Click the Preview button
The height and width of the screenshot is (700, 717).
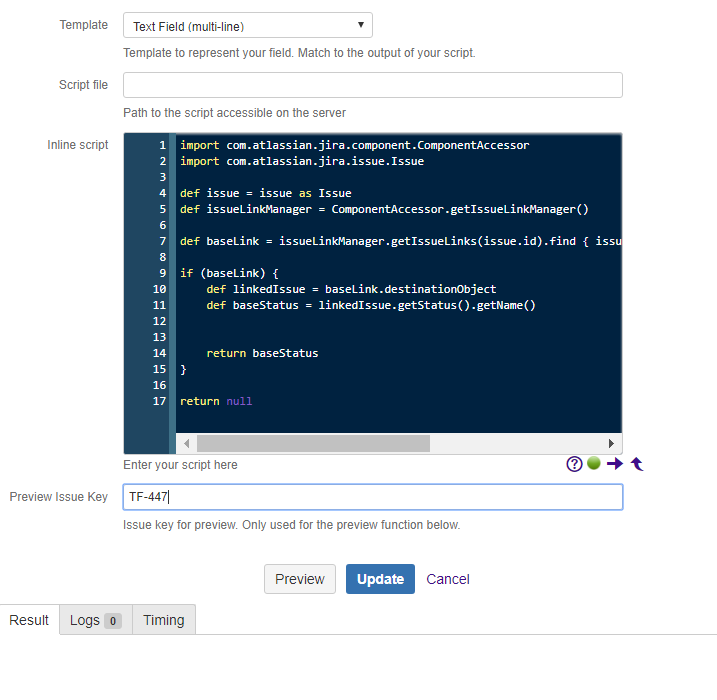pyautogui.click(x=300, y=579)
